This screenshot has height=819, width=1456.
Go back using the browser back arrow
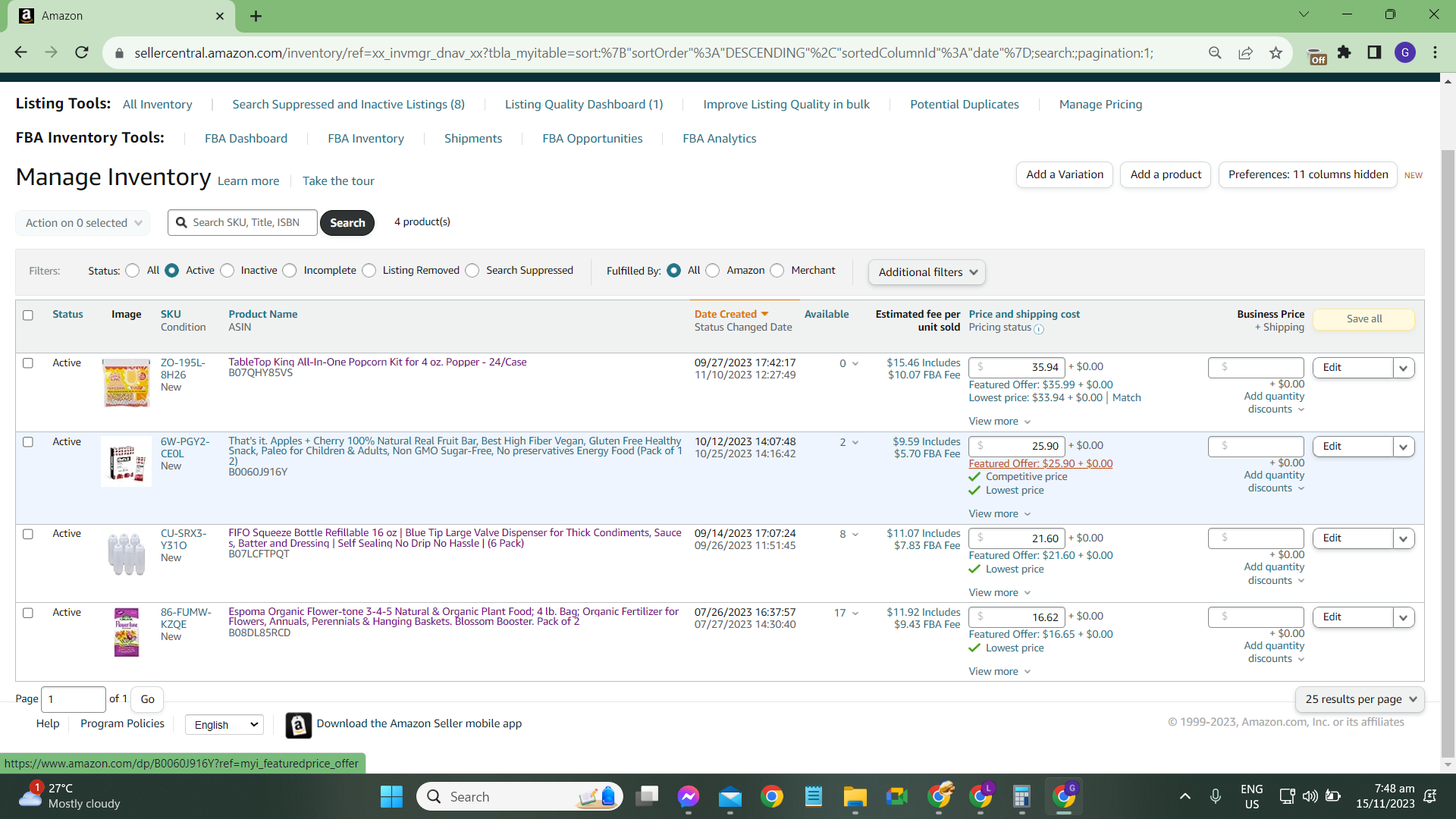[20, 52]
